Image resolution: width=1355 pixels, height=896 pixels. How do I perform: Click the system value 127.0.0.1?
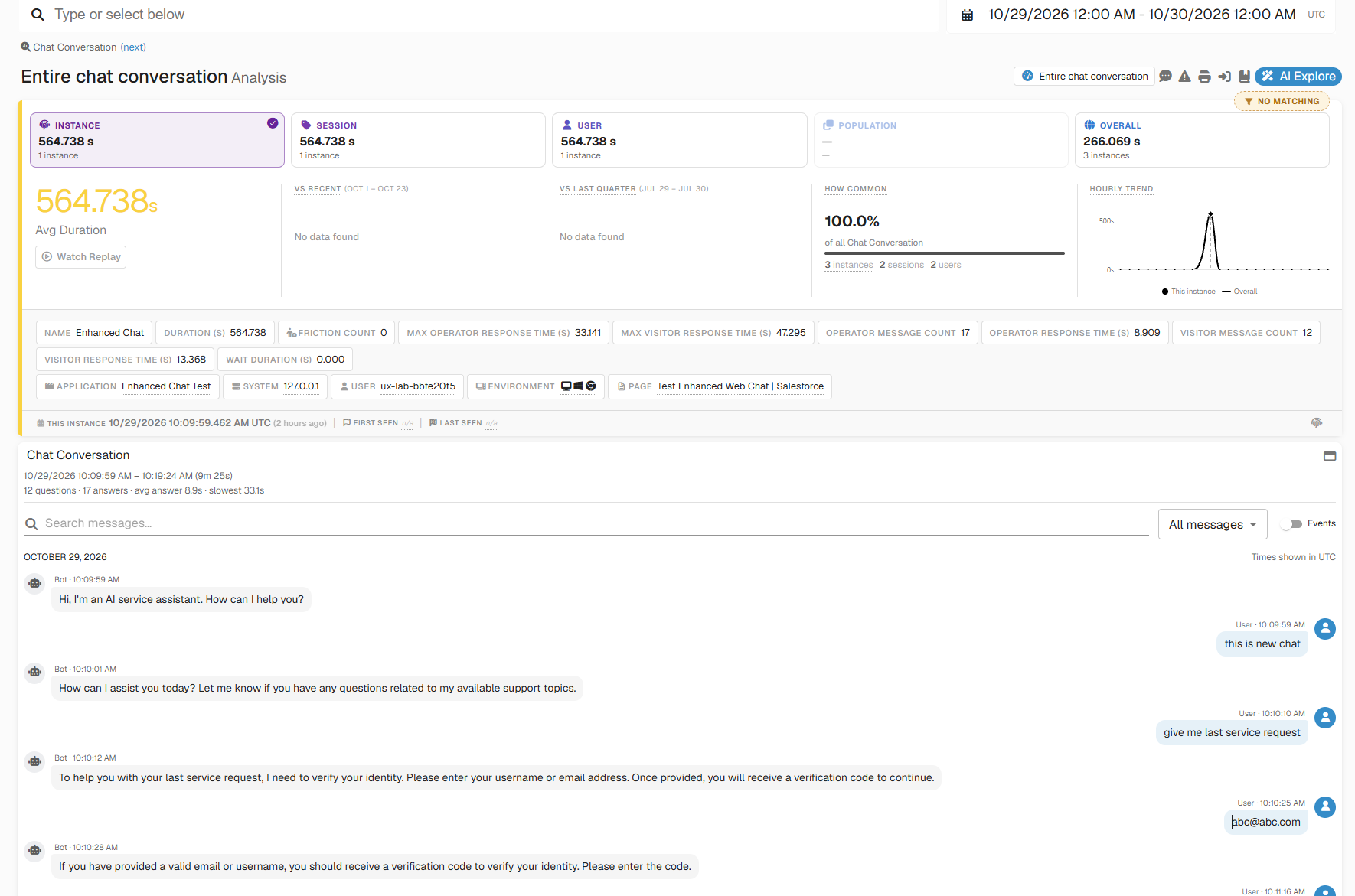pyautogui.click(x=301, y=386)
